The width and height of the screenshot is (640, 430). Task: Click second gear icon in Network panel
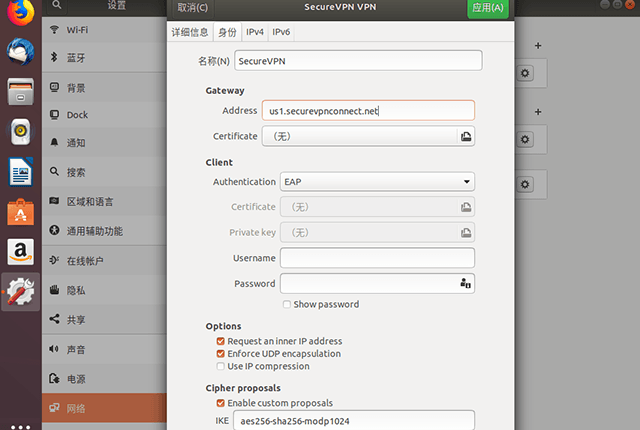(x=525, y=140)
